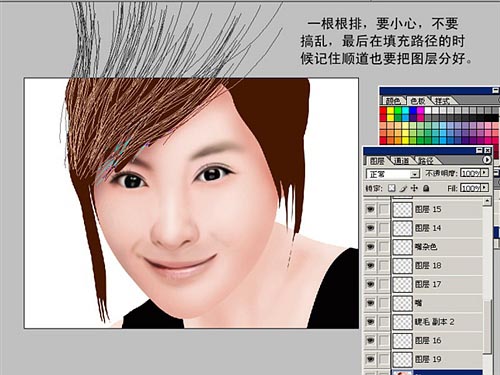Collapse the Swatches palette window
This screenshot has height=375, width=500.
(496, 90)
